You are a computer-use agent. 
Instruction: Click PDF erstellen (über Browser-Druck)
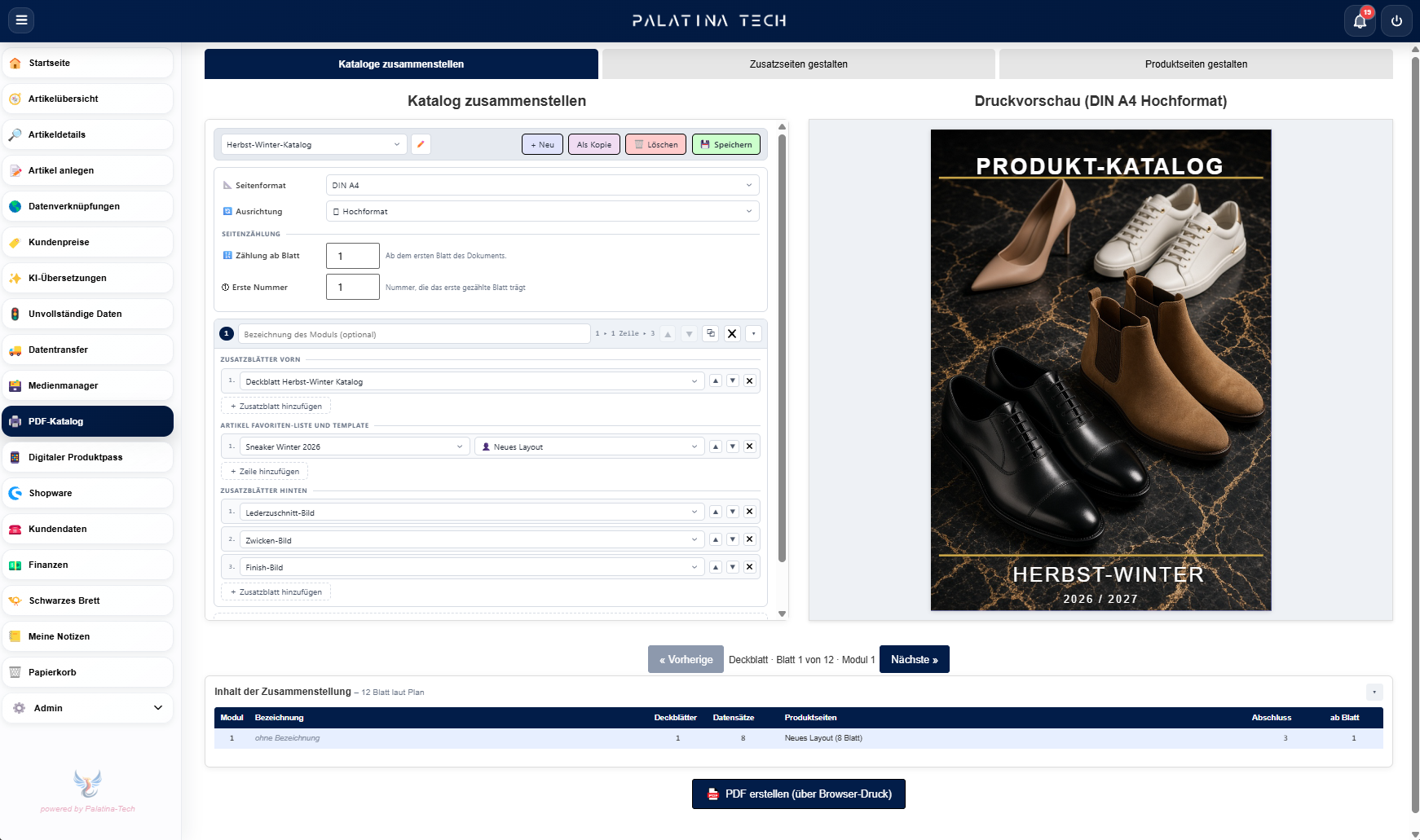click(x=799, y=794)
